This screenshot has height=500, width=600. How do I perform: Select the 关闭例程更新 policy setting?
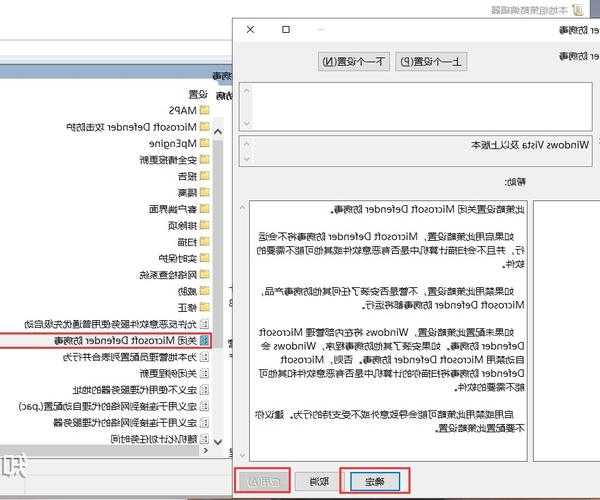tap(160, 373)
